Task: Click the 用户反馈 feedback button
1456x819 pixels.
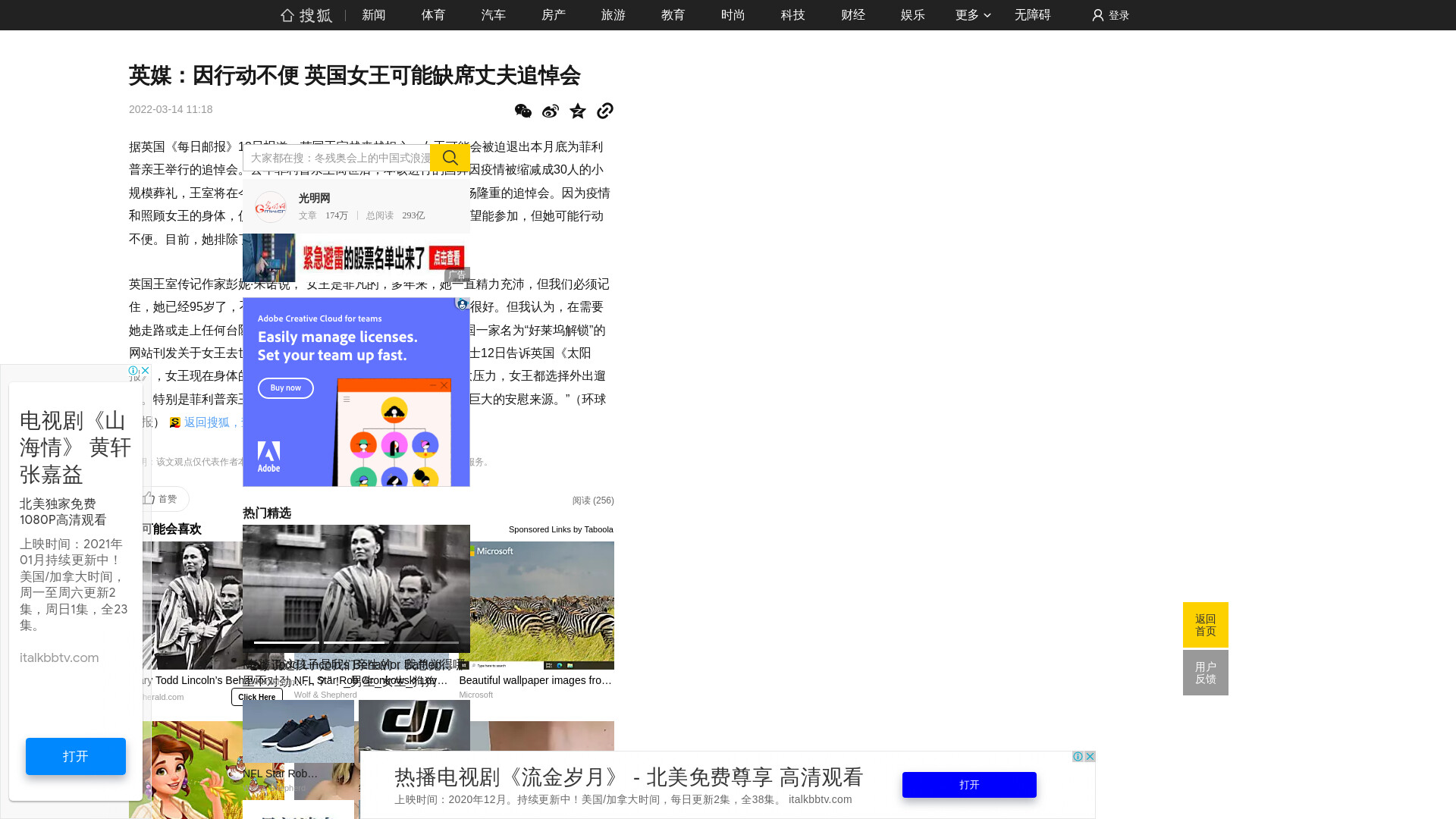Action: tap(1206, 673)
